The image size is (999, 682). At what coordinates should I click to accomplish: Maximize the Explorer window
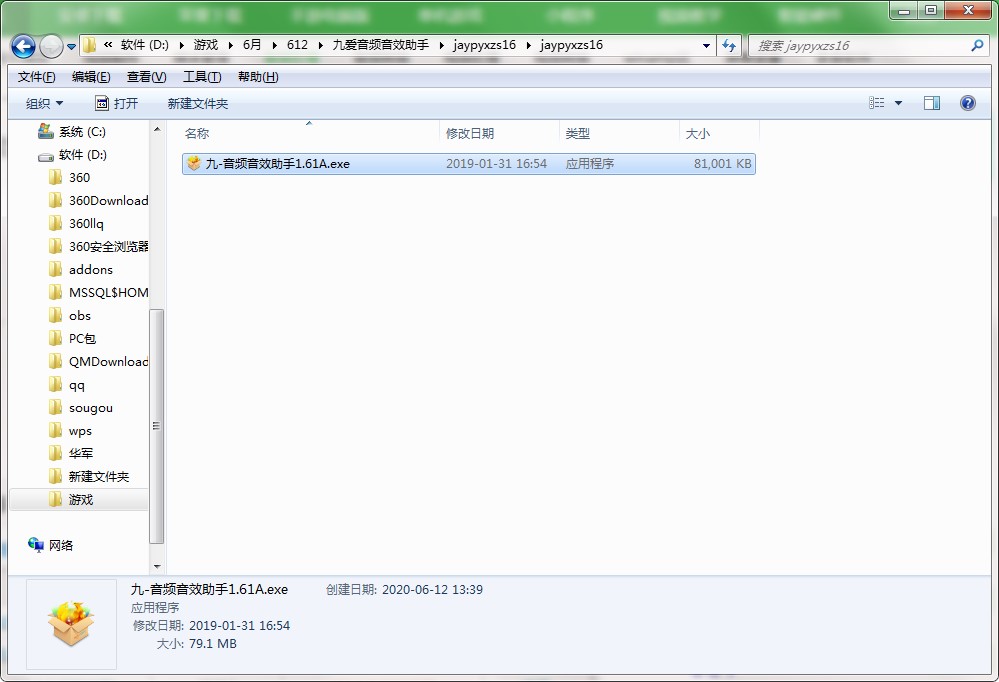(x=930, y=11)
